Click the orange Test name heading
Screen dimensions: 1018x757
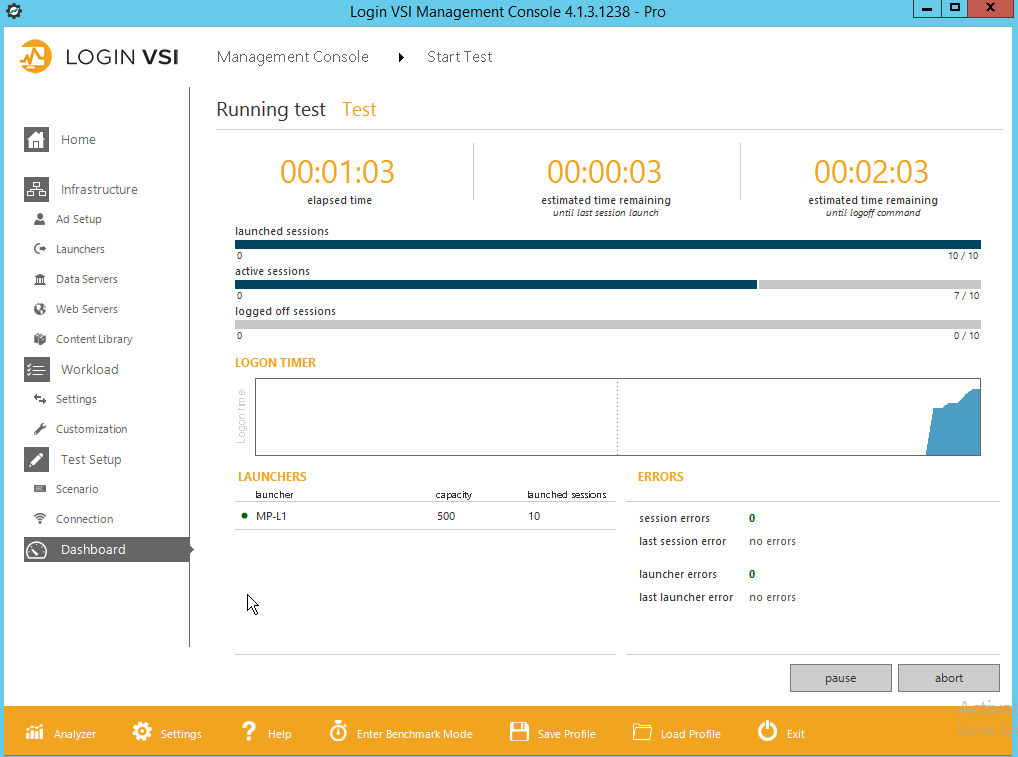coord(359,110)
